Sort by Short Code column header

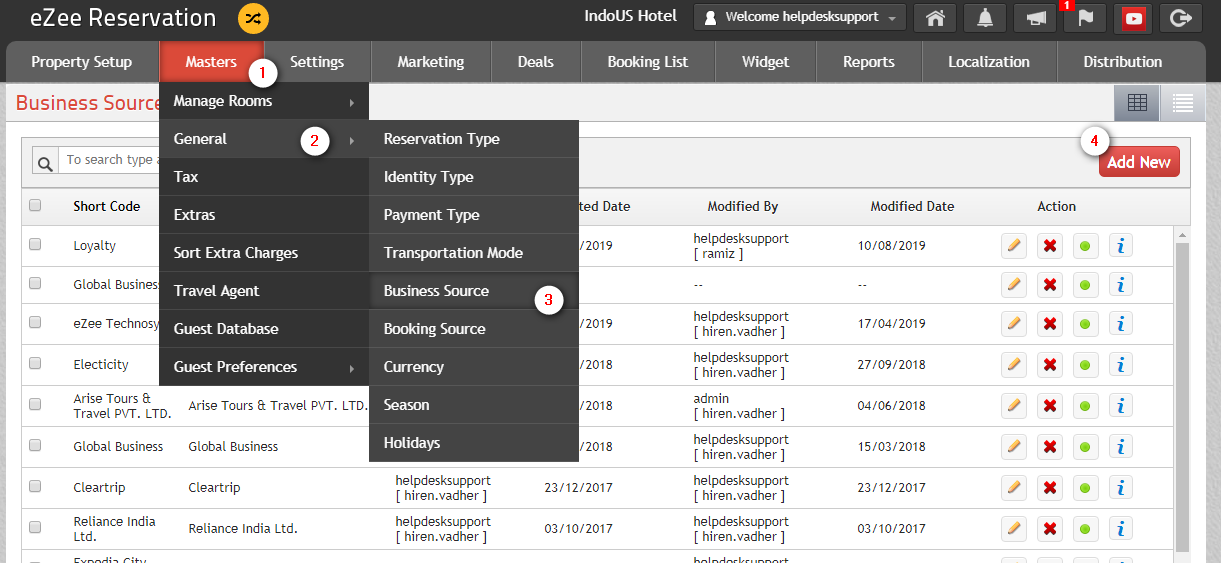[107, 206]
